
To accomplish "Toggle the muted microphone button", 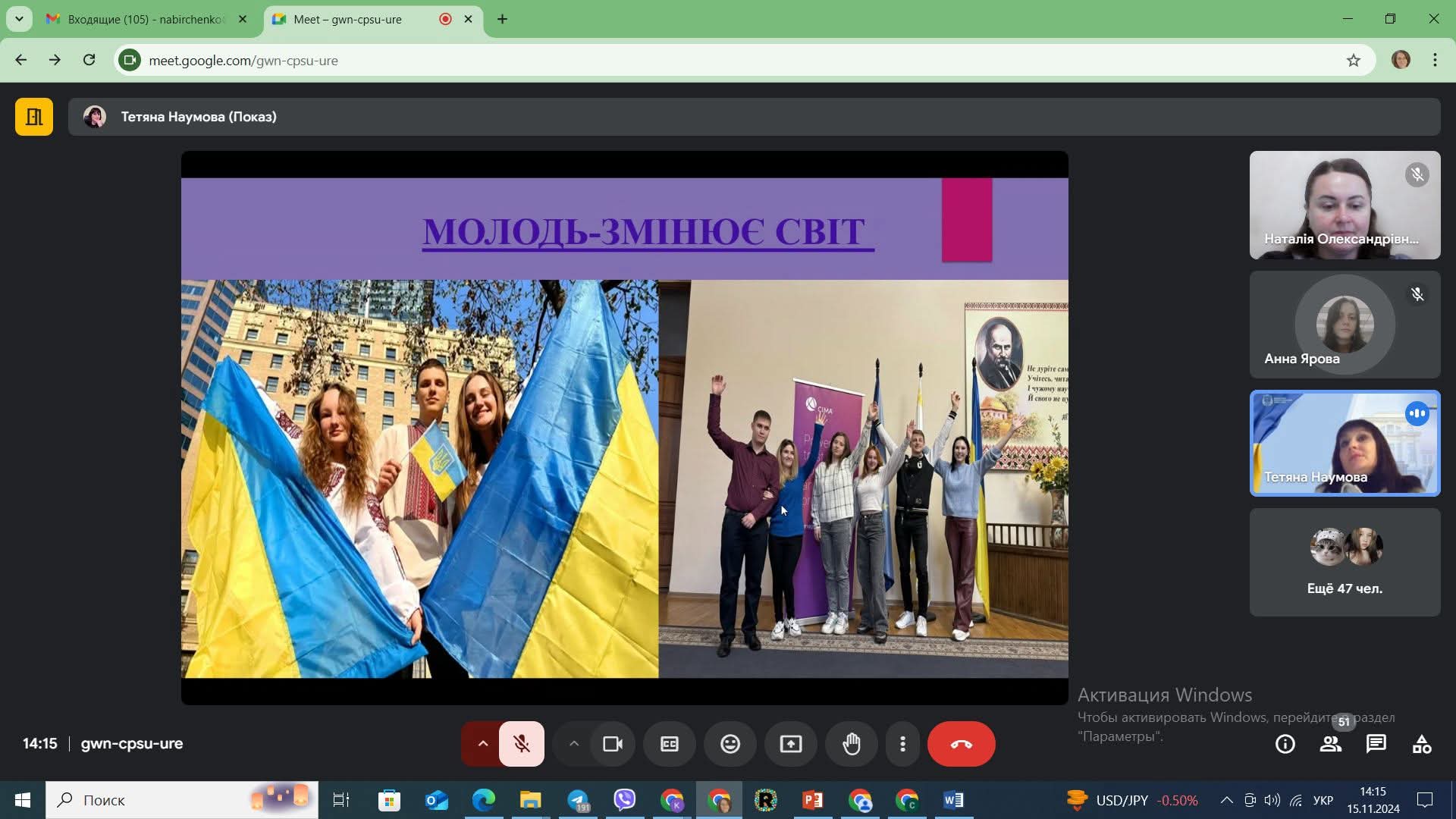I will point(522,744).
